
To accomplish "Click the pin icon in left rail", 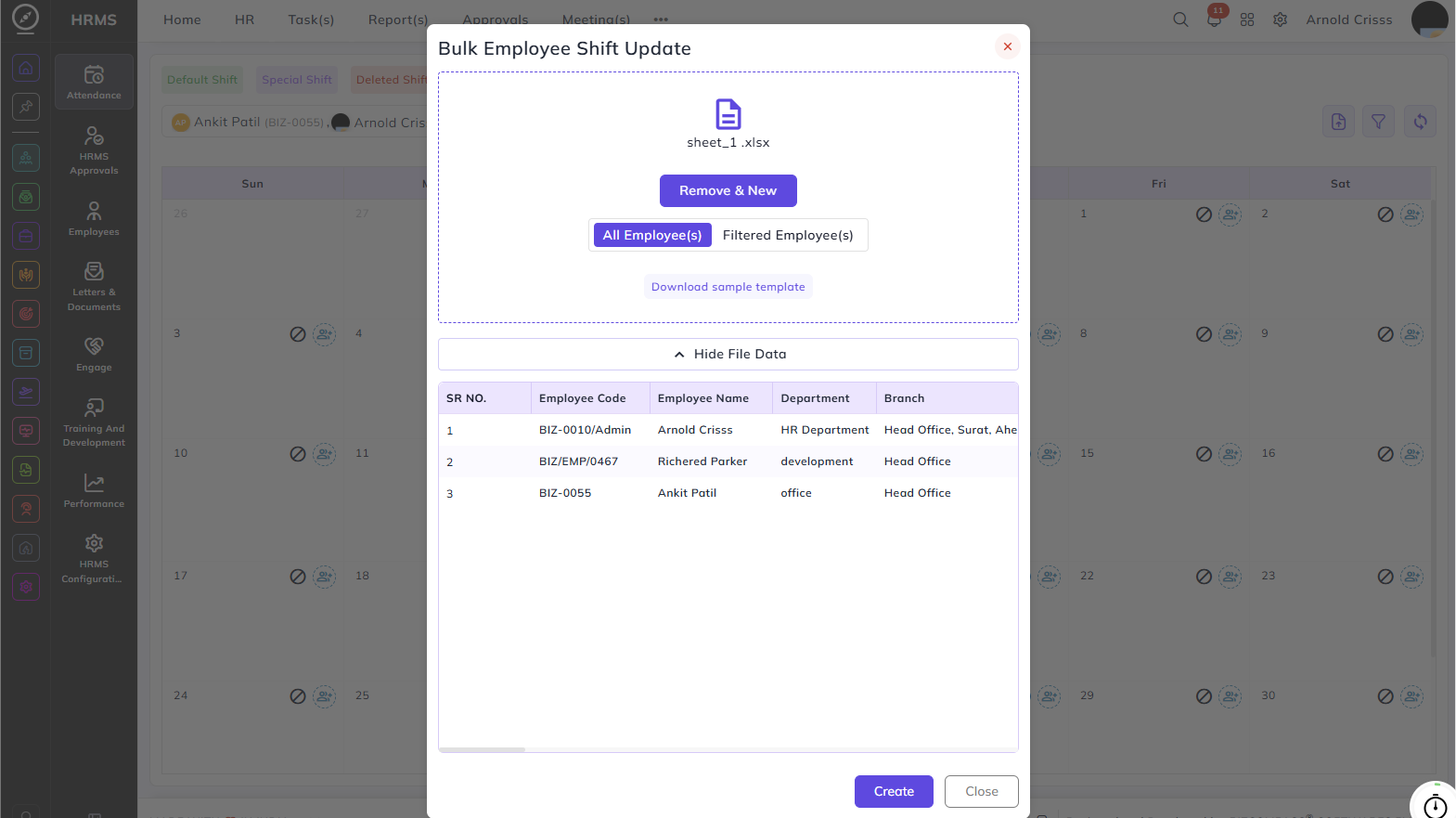I will (x=26, y=107).
